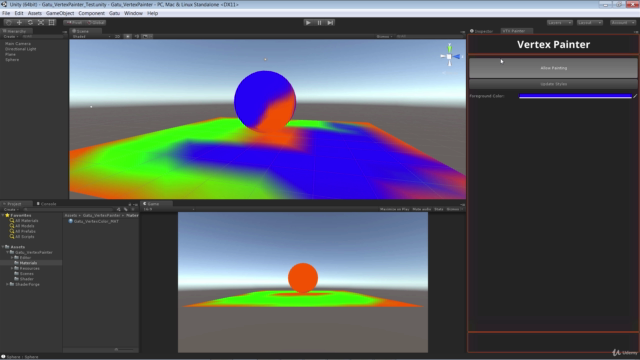
Task: Collapse the Assets folder tree
Action: 3,247
